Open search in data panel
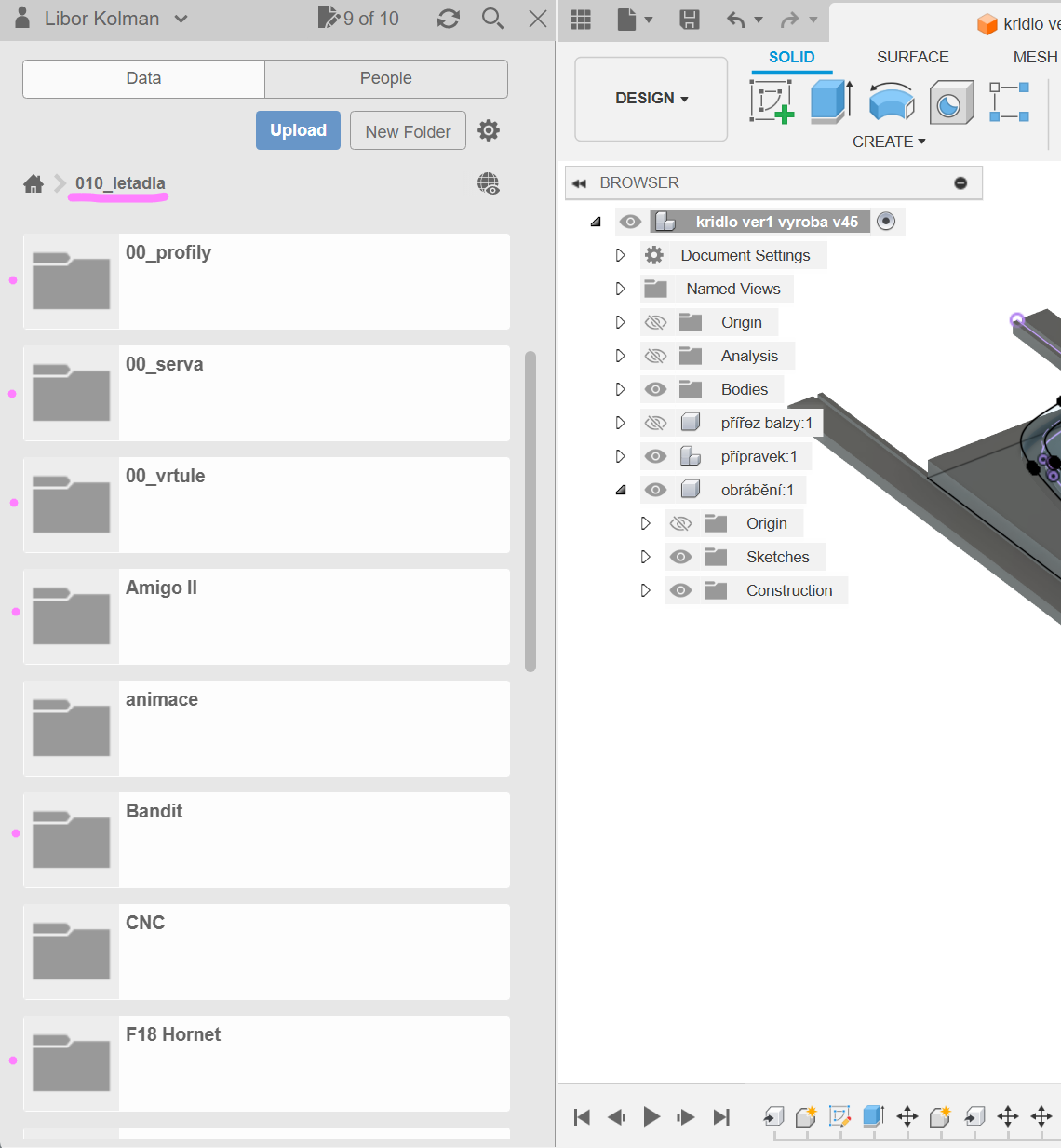 [x=492, y=19]
